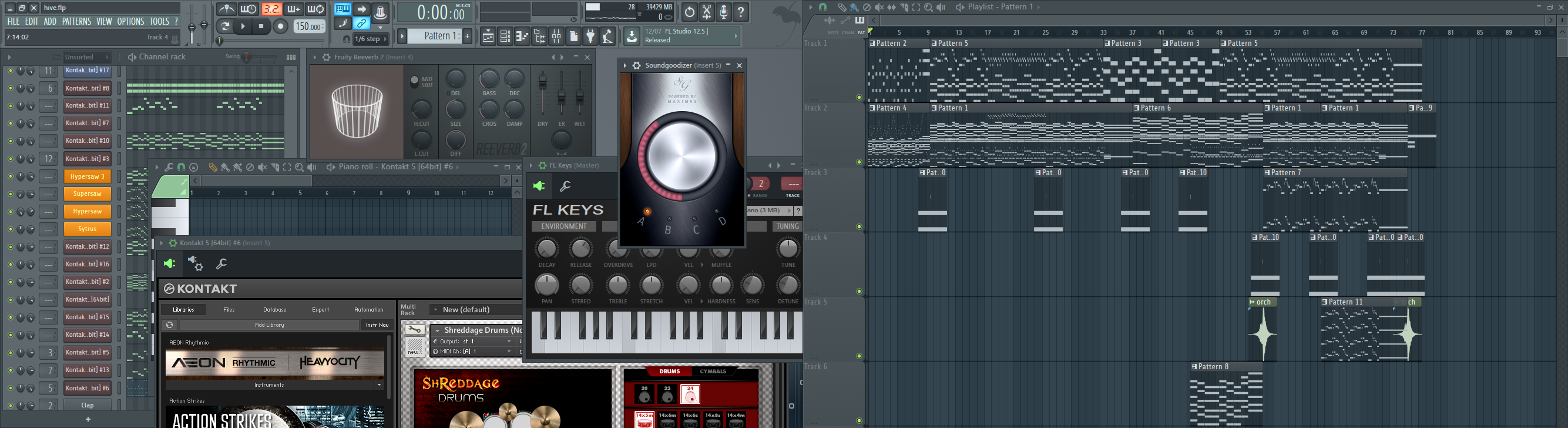This screenshot has width=1568, height=428.
Task: Open playlist view toolbar icon
Action: click(x=488, y=37)
